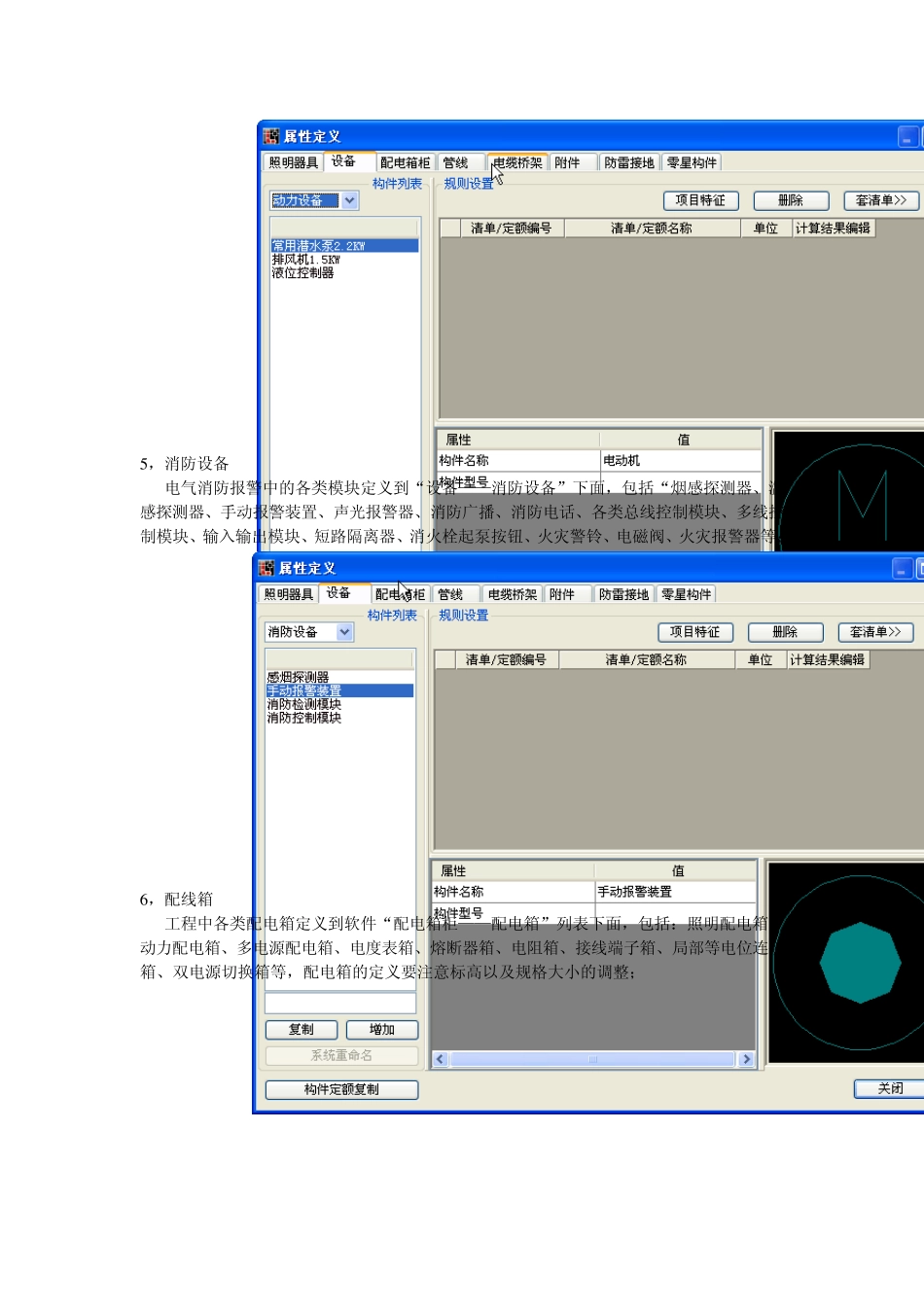Image resolution: width=924 pixels, height=1307 pixels.
Task: Open 照明器具 tab in 消防设备 dialog
Action: (x=288, y=595)
